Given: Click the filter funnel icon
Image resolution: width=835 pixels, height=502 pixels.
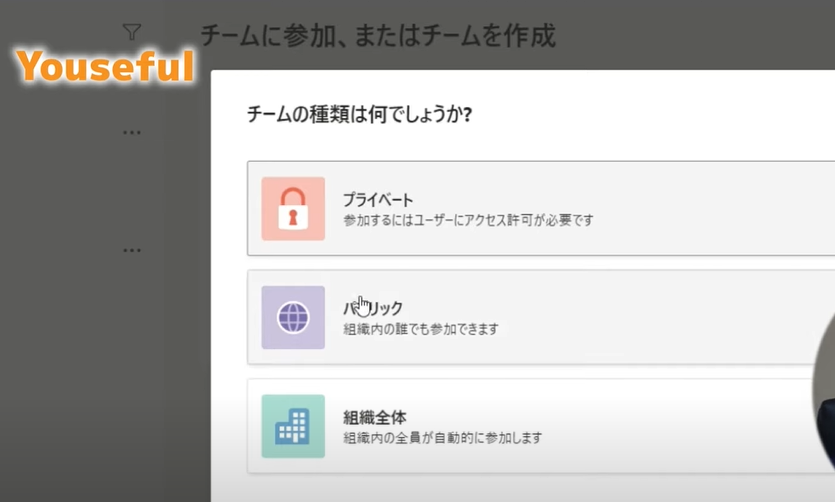Looking at the screenshot, I should point(132,32).
